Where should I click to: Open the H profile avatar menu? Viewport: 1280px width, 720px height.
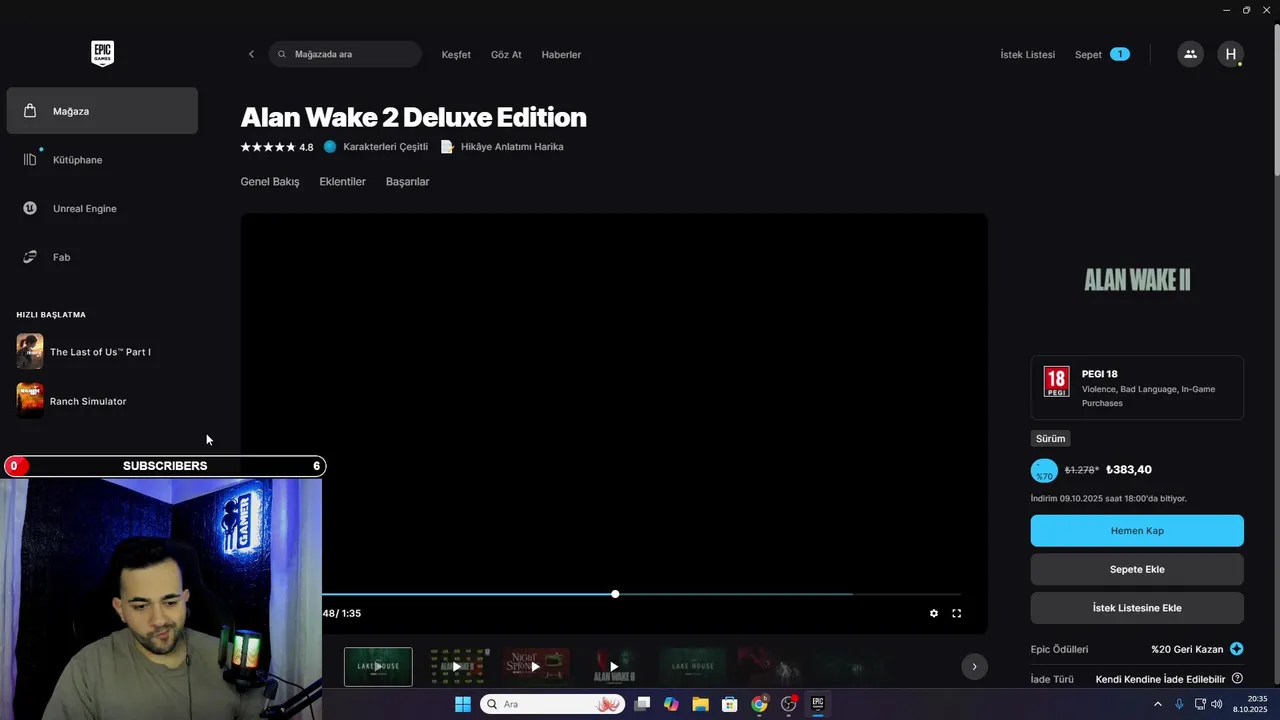coord(1231,54)
